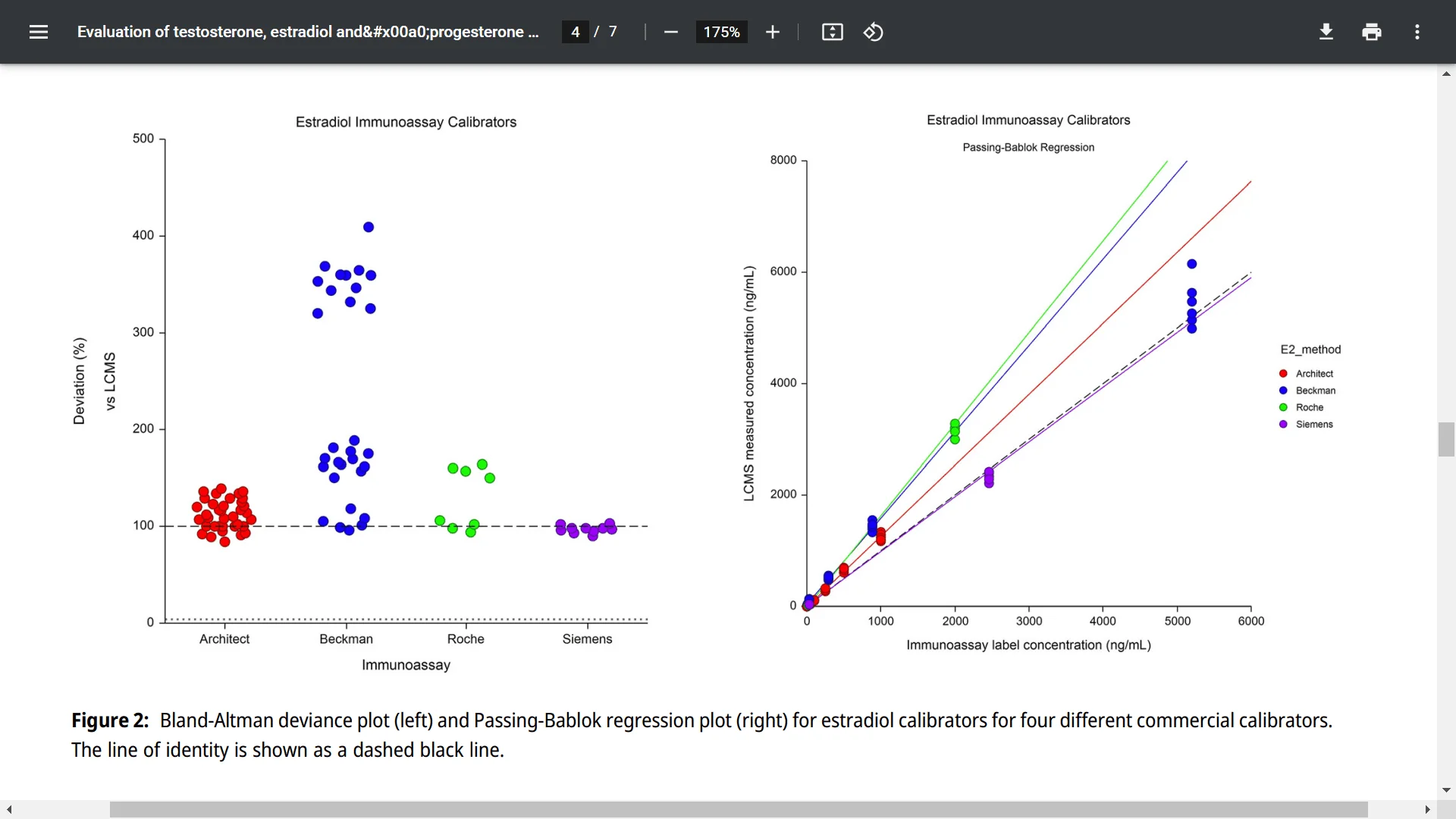The width and height of the screenshot is (1456, 819).
Task: Click the 'Passing-Bablok Regression' subtitle
Action: [x=1028, y=147]
